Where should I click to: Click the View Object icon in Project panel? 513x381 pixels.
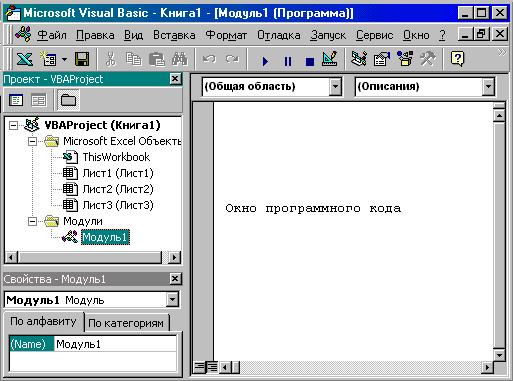39,100
